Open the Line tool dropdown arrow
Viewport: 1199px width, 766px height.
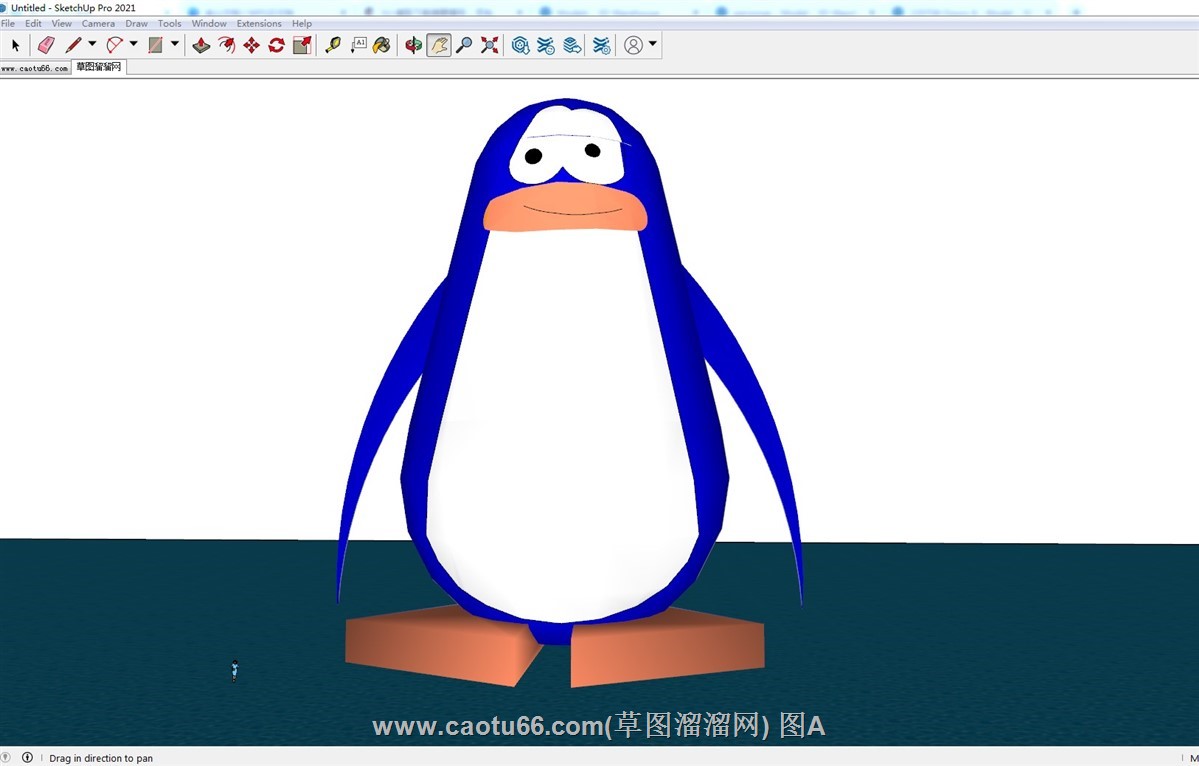[92, 44]
